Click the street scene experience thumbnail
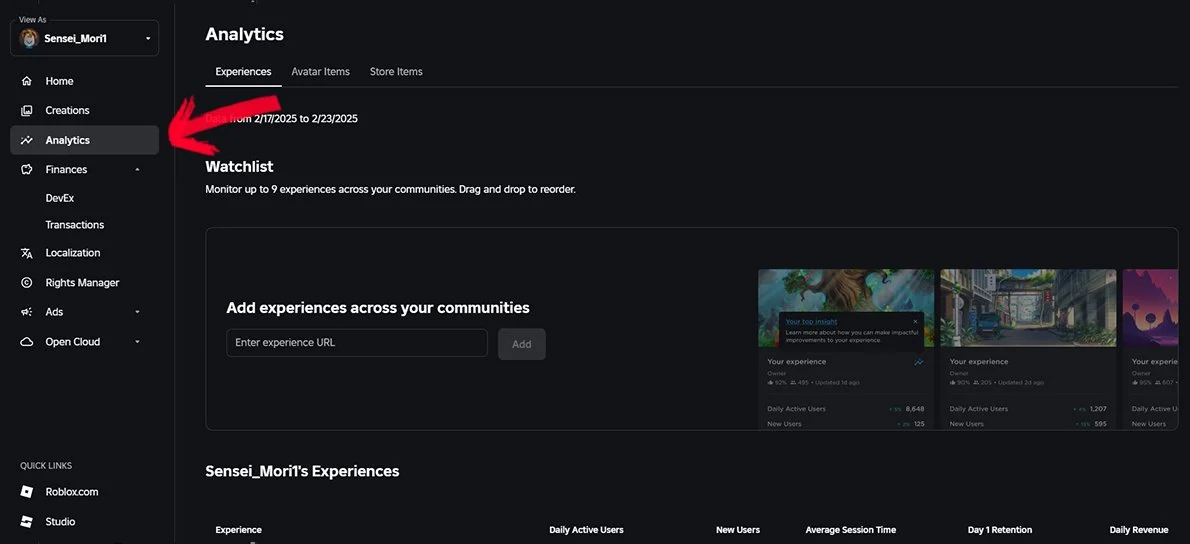The image size is (1190, 544). coord(1028,308)
